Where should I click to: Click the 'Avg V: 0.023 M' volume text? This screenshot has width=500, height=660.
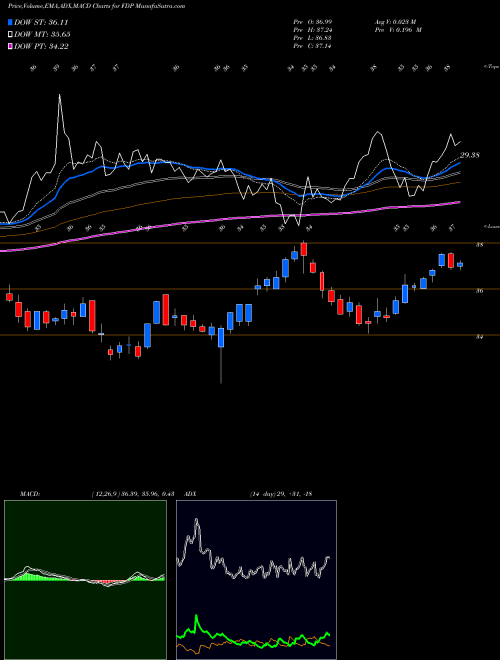395,22
